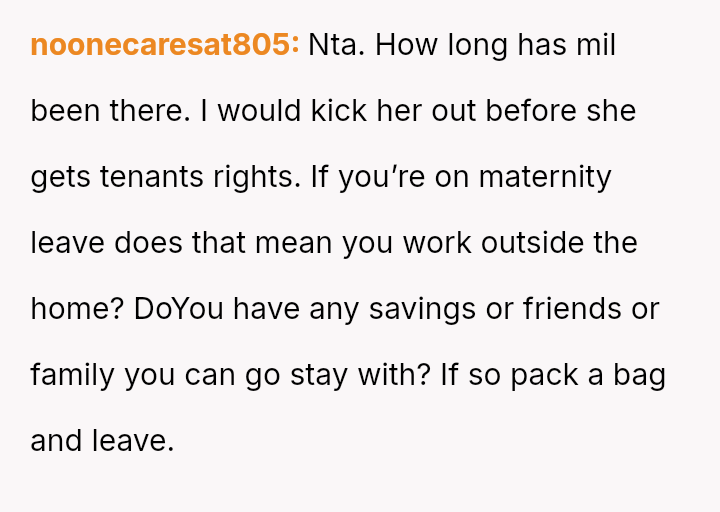Click the word "family"

click(74, 375)
